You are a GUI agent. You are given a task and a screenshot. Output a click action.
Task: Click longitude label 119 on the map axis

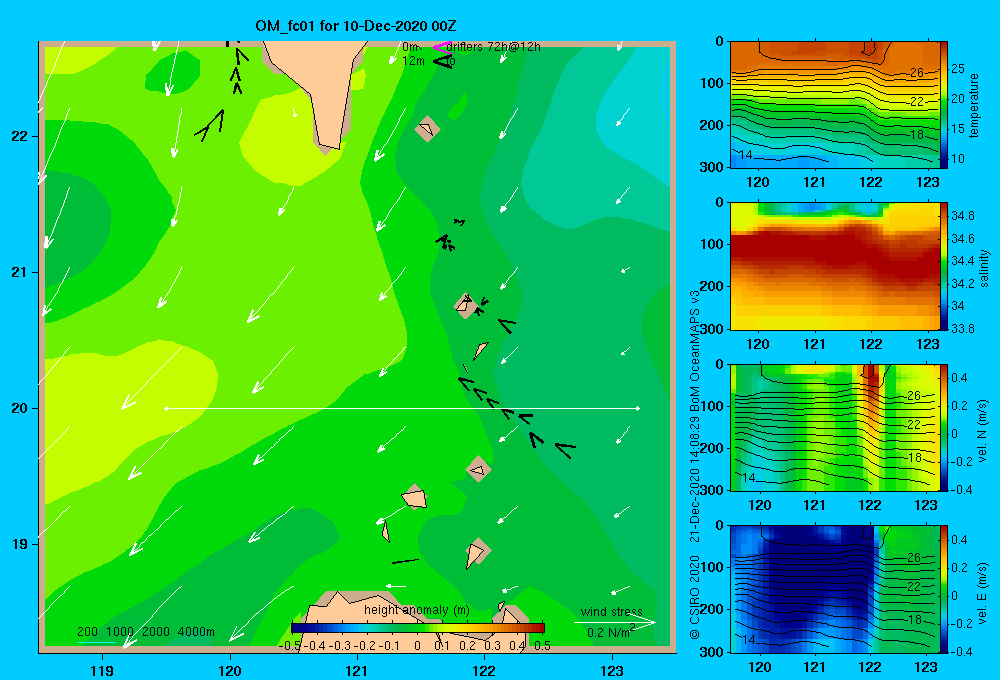(x=102, y=671)
